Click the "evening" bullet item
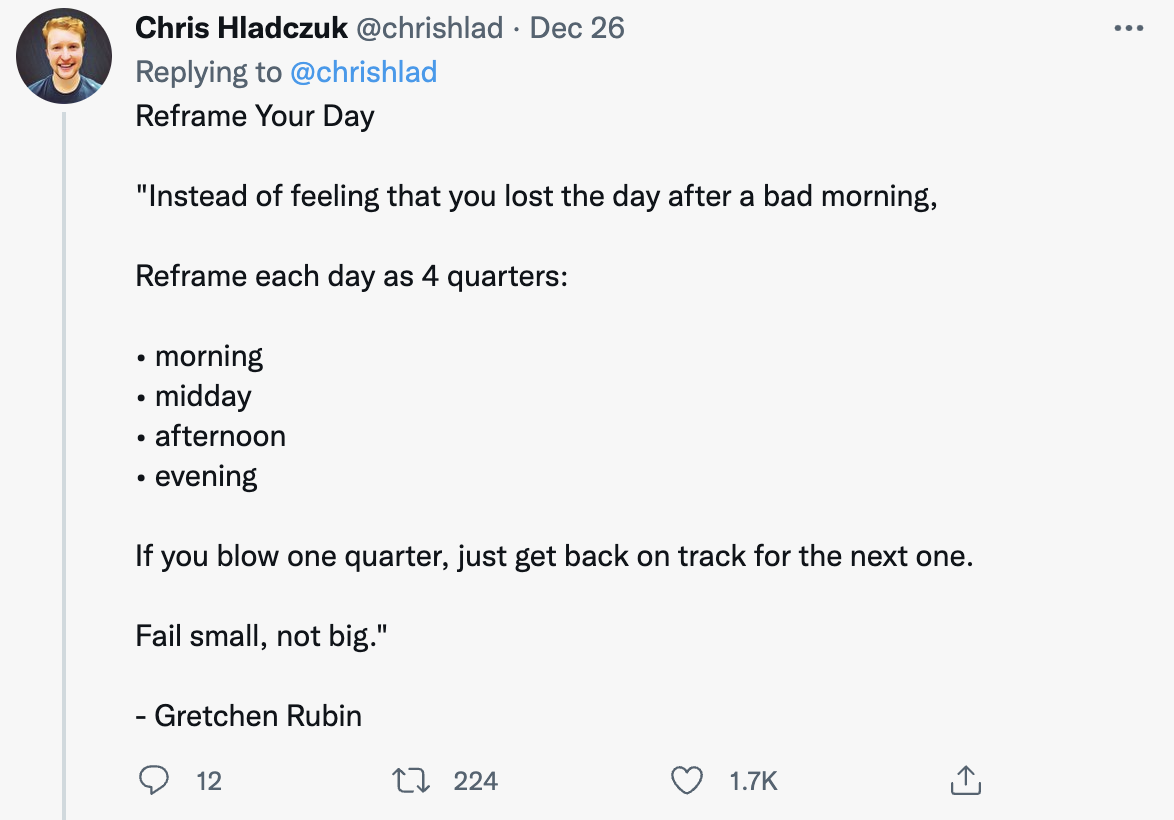The image size is (1174, 820). (x=206, y=476)
